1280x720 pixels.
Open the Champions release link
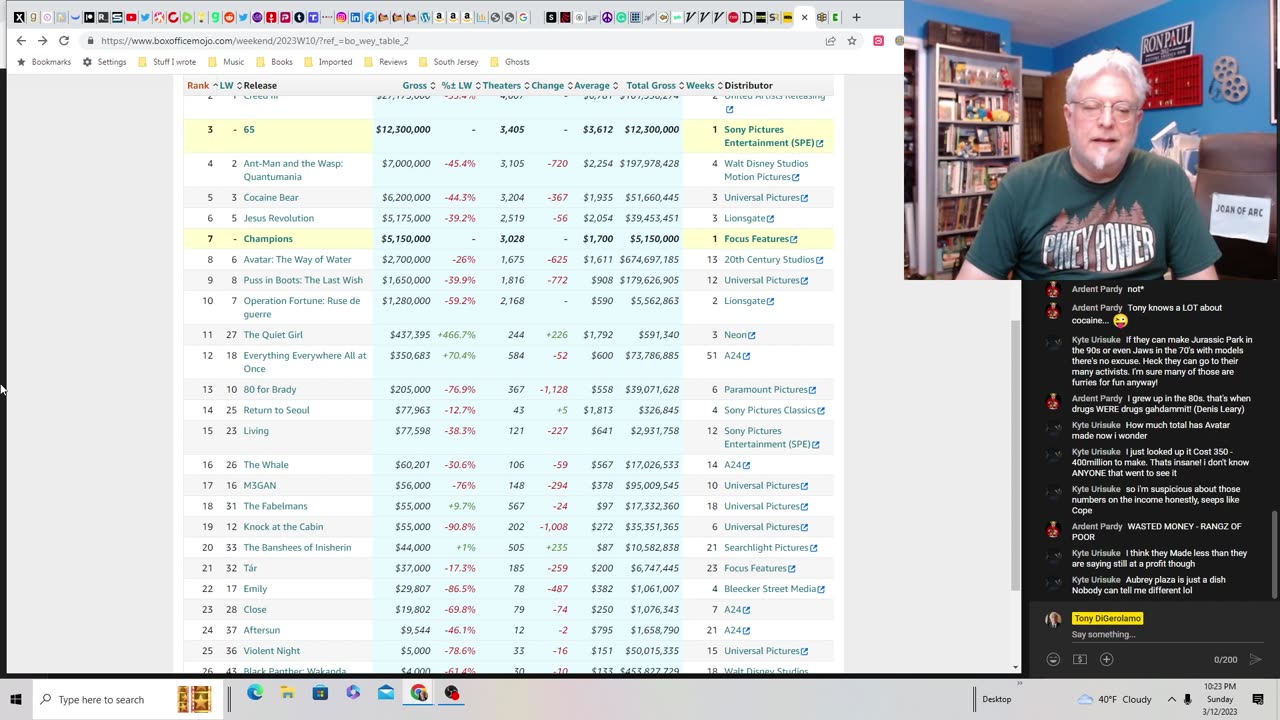click(x=268, y=239)
